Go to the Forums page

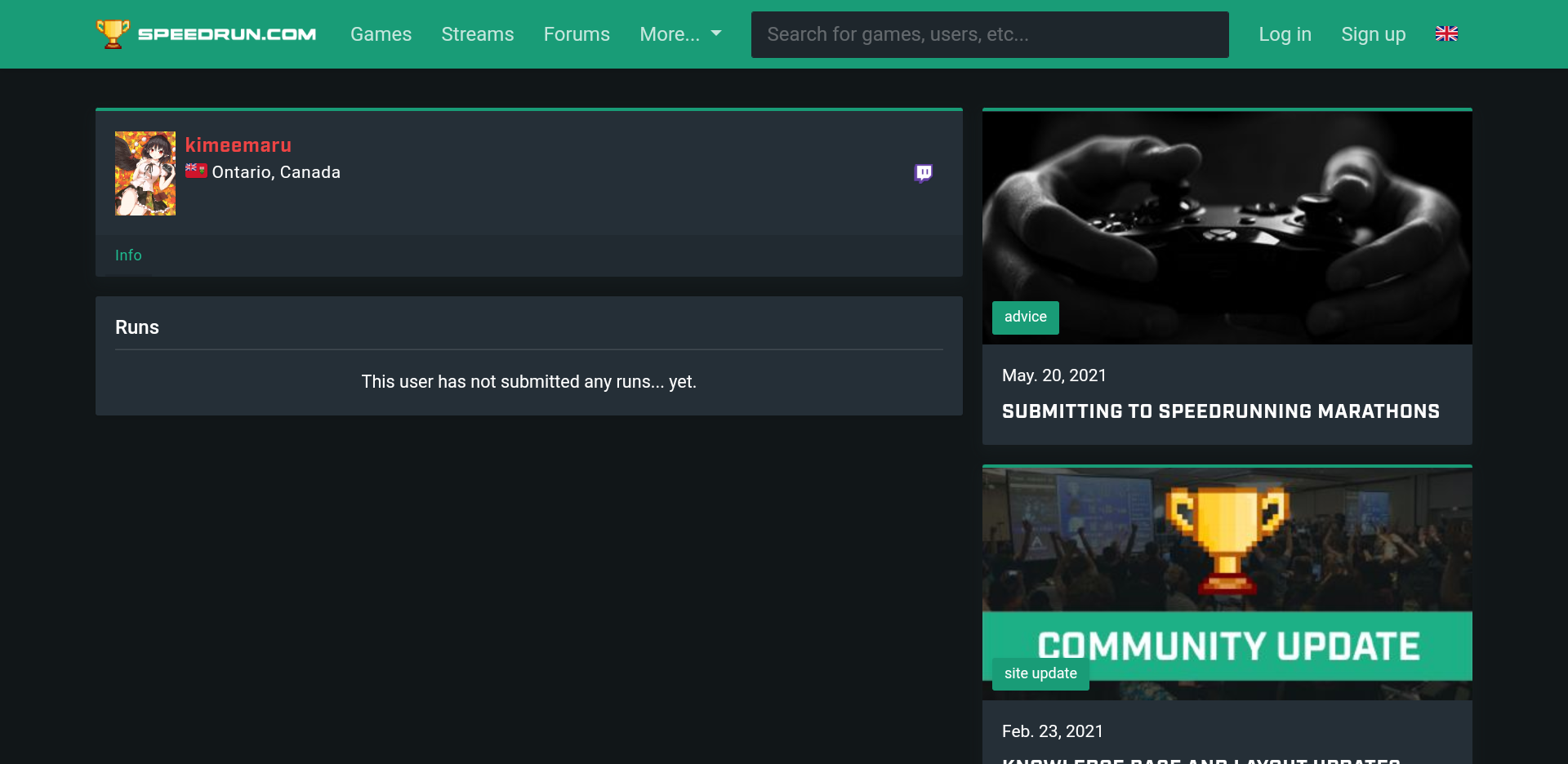click(x=577, y=34)
